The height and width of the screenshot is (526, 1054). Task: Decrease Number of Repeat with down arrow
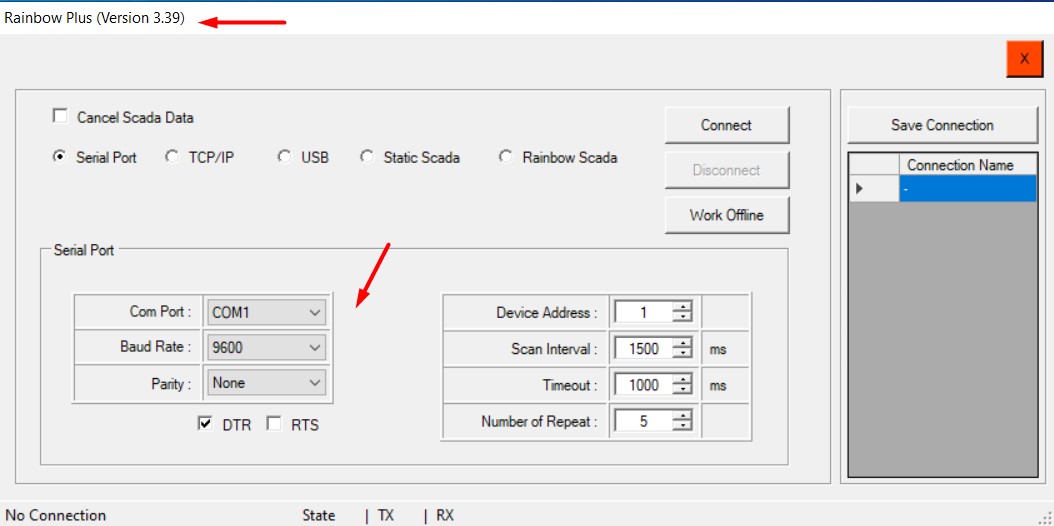682,426
